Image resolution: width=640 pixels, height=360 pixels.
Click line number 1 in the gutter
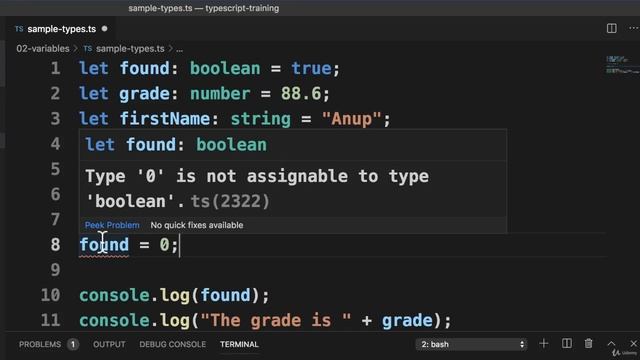[56, 68]
